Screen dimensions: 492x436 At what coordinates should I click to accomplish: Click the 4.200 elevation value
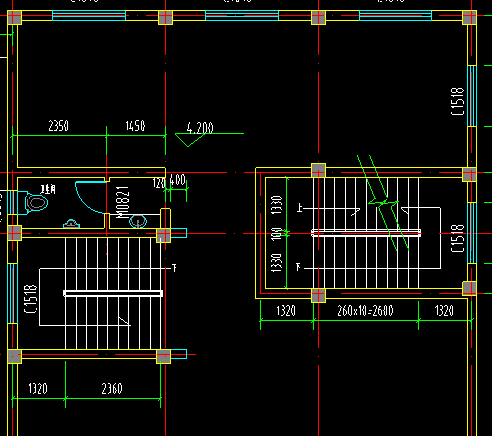200,128
